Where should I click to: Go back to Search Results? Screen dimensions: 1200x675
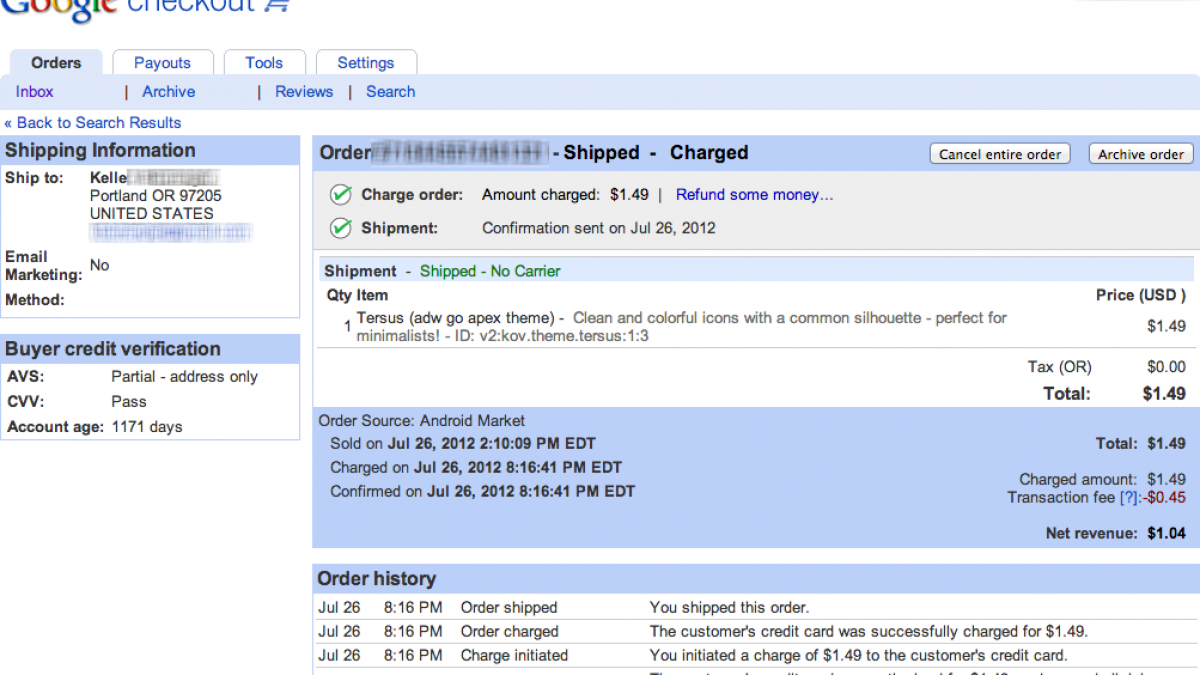[x=93, y=123]
